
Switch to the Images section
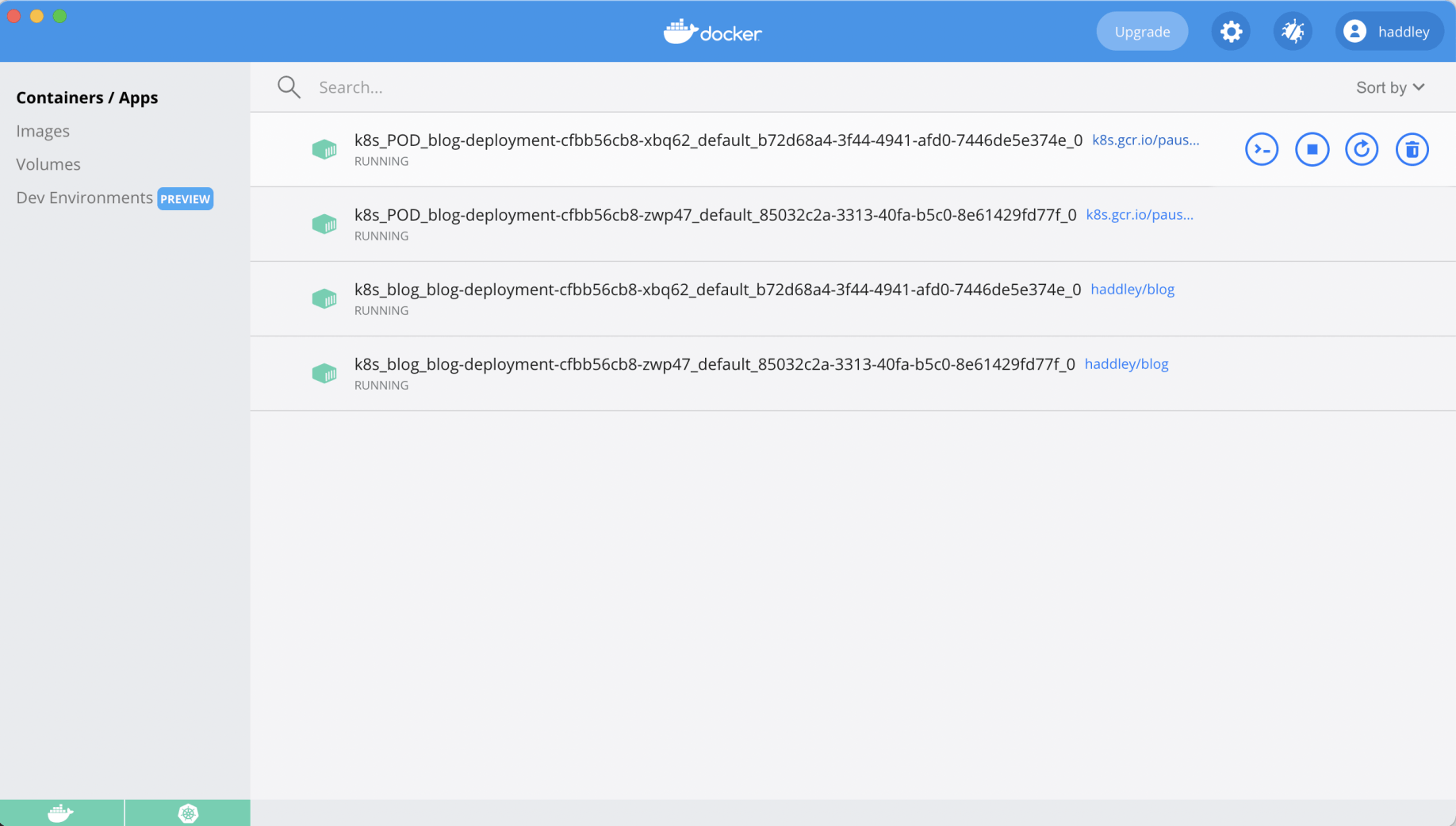43,131
